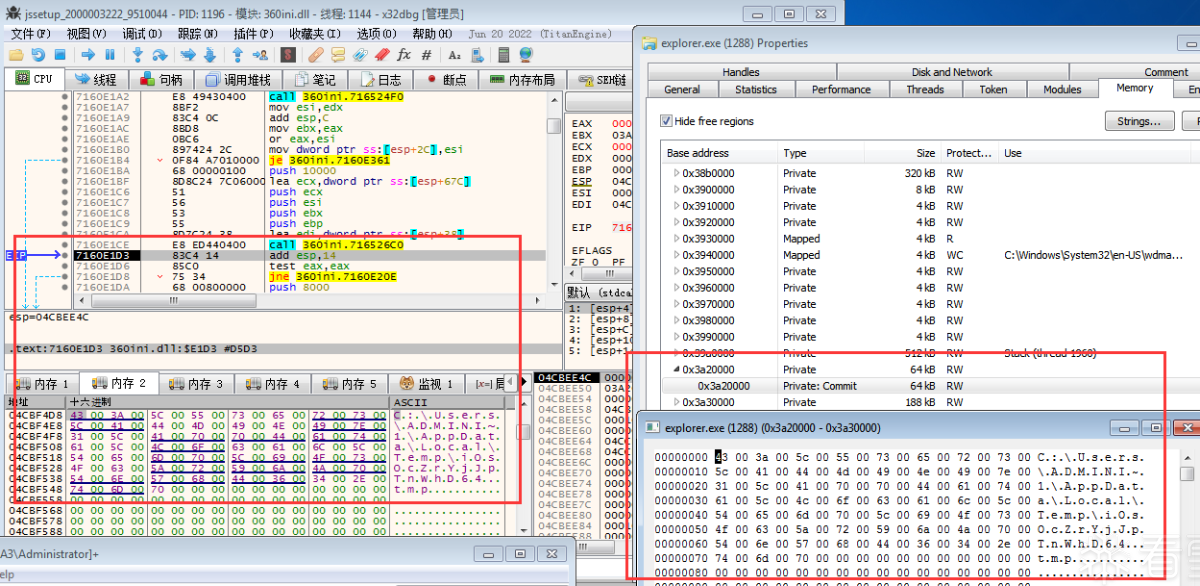Open the labels paperclip icon
The image size is (1200, 586).
tap(360, 55)
